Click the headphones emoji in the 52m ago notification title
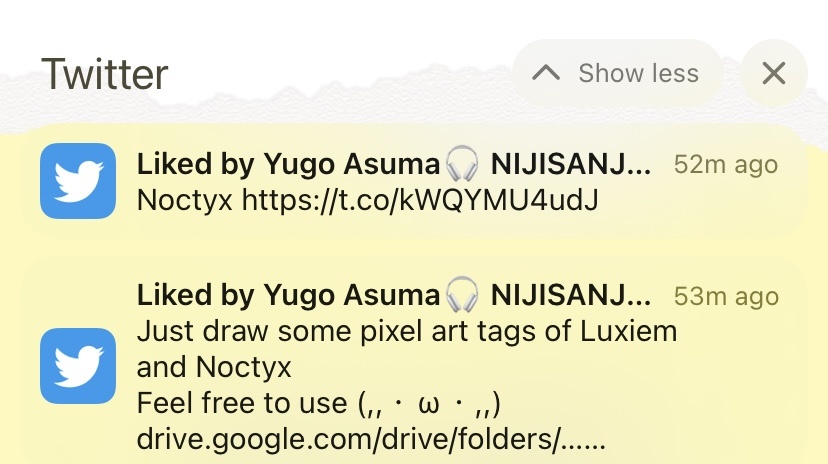The image size is (828, 464). [462, 164]
